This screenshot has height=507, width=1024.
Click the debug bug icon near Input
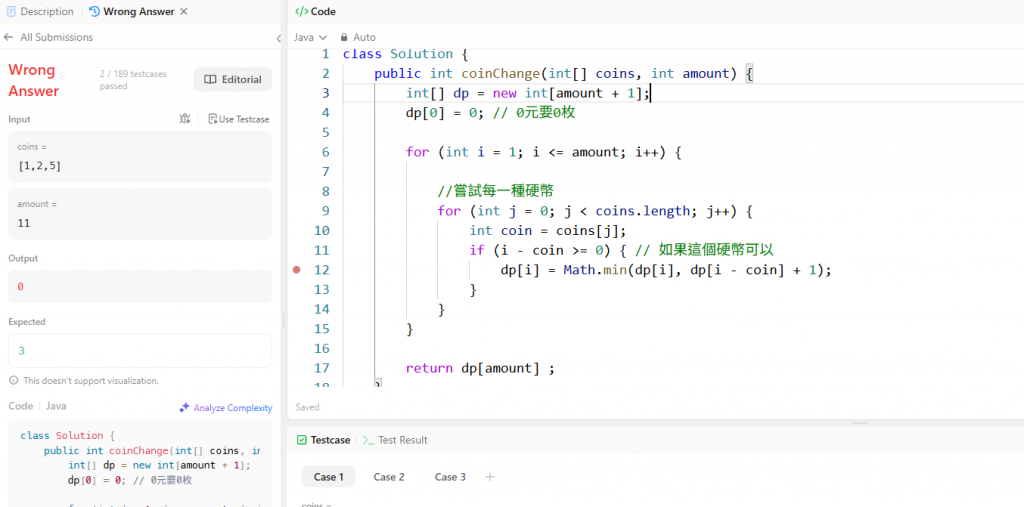tap(185, 119)
